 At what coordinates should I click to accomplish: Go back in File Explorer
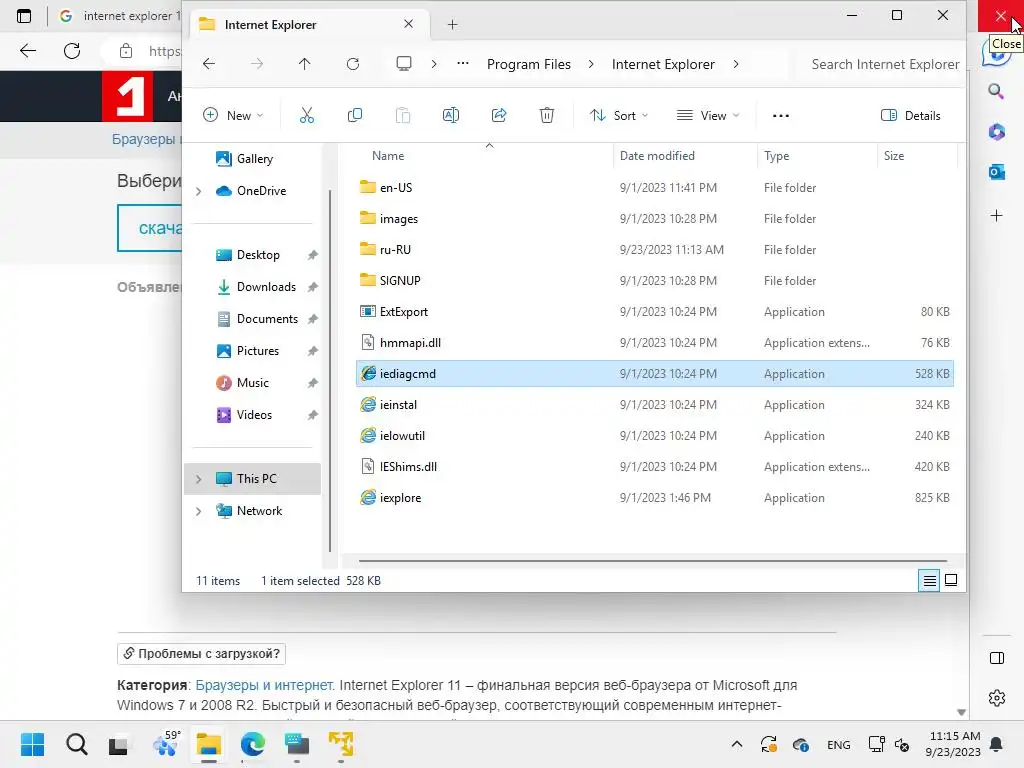click(209, 64)
